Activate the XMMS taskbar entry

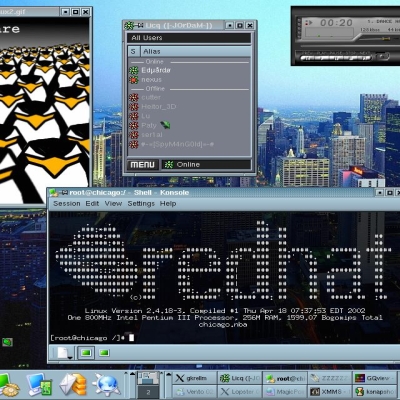point(330,392)
